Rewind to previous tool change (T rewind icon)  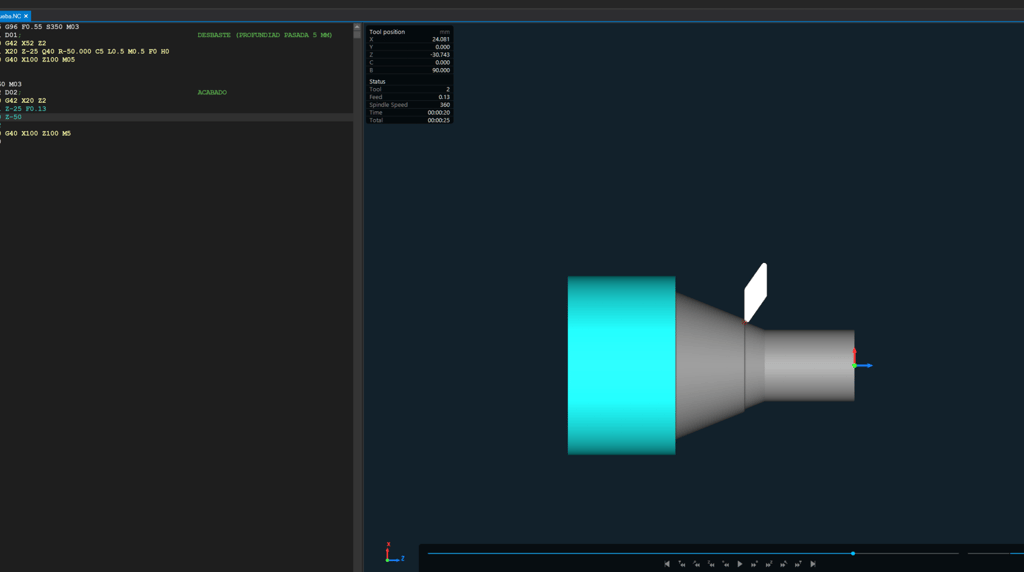(x=682, y=564)
